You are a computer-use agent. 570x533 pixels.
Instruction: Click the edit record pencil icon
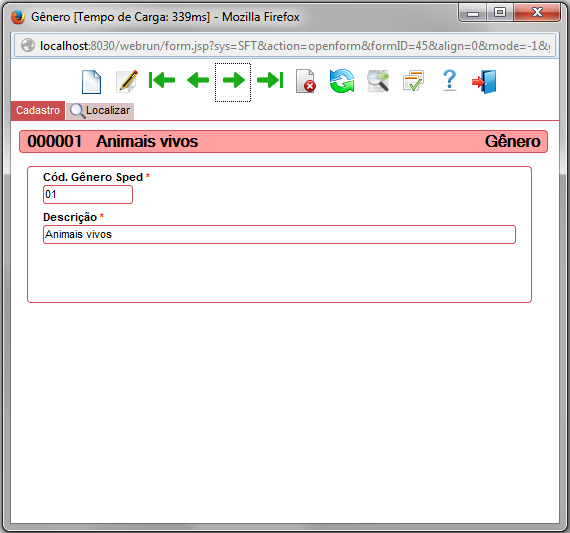[x=127, y=81]
